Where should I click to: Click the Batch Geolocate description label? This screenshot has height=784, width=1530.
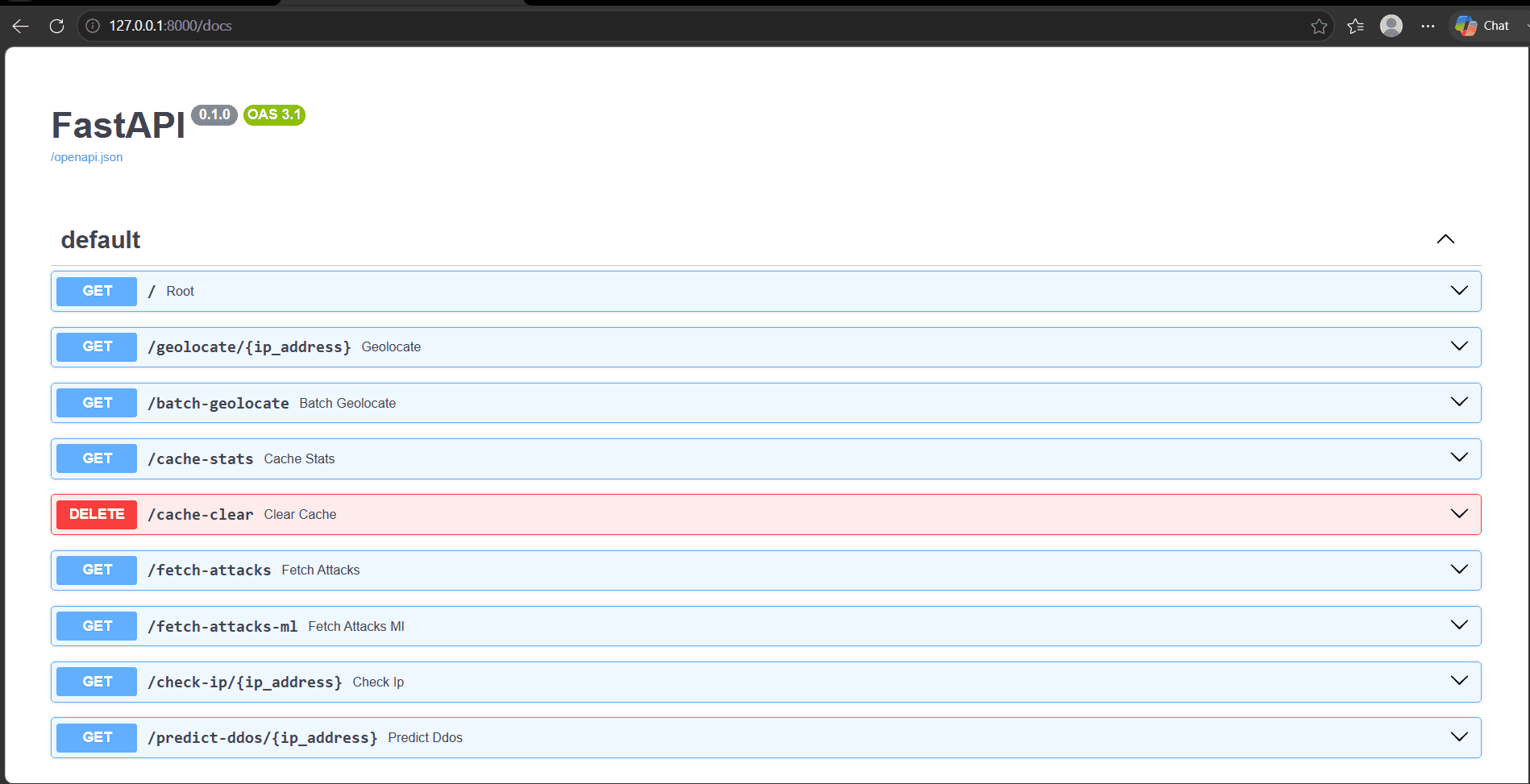tap(347, 403)
